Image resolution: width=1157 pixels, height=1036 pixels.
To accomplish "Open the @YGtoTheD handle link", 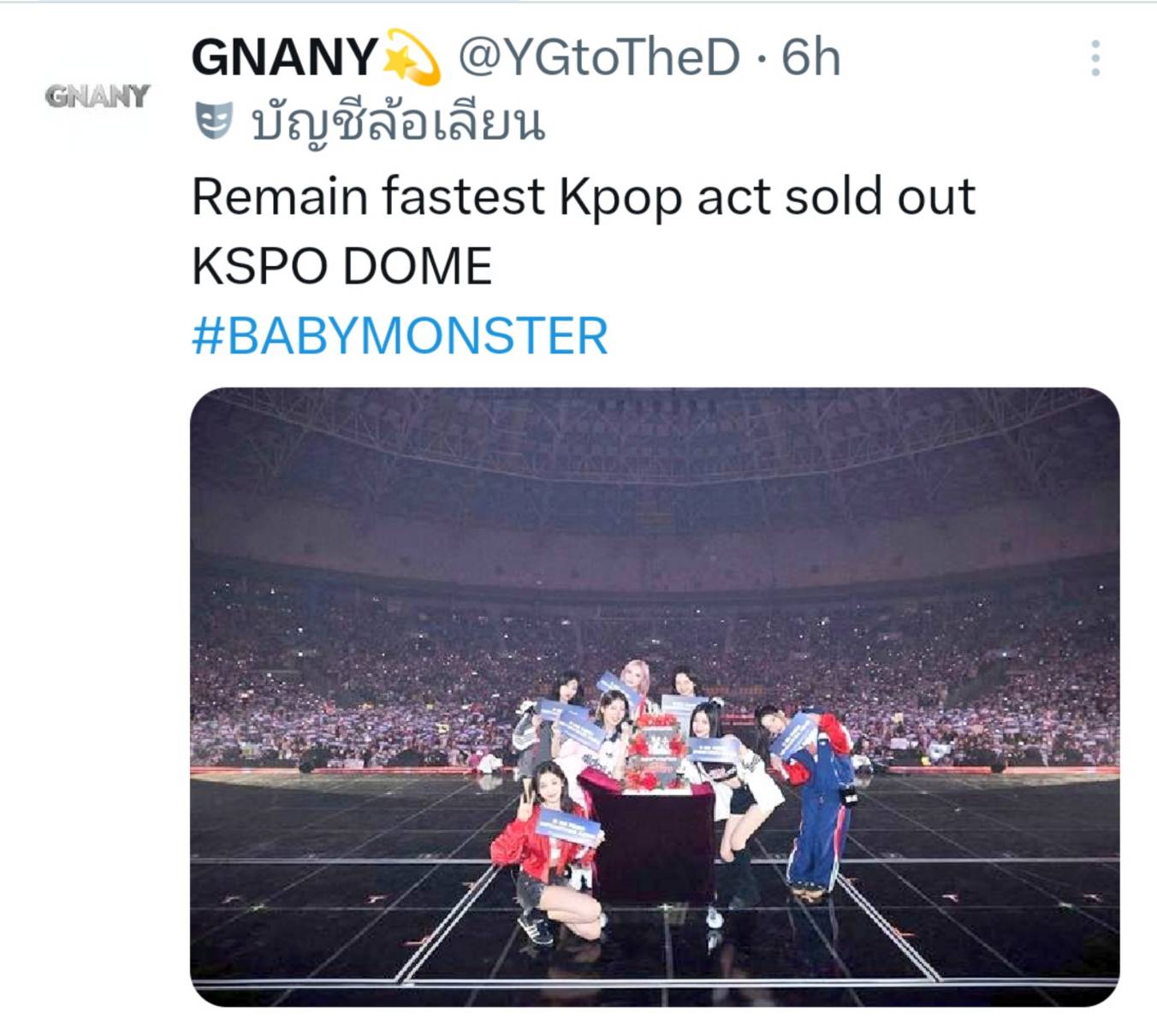I will 599,58.
